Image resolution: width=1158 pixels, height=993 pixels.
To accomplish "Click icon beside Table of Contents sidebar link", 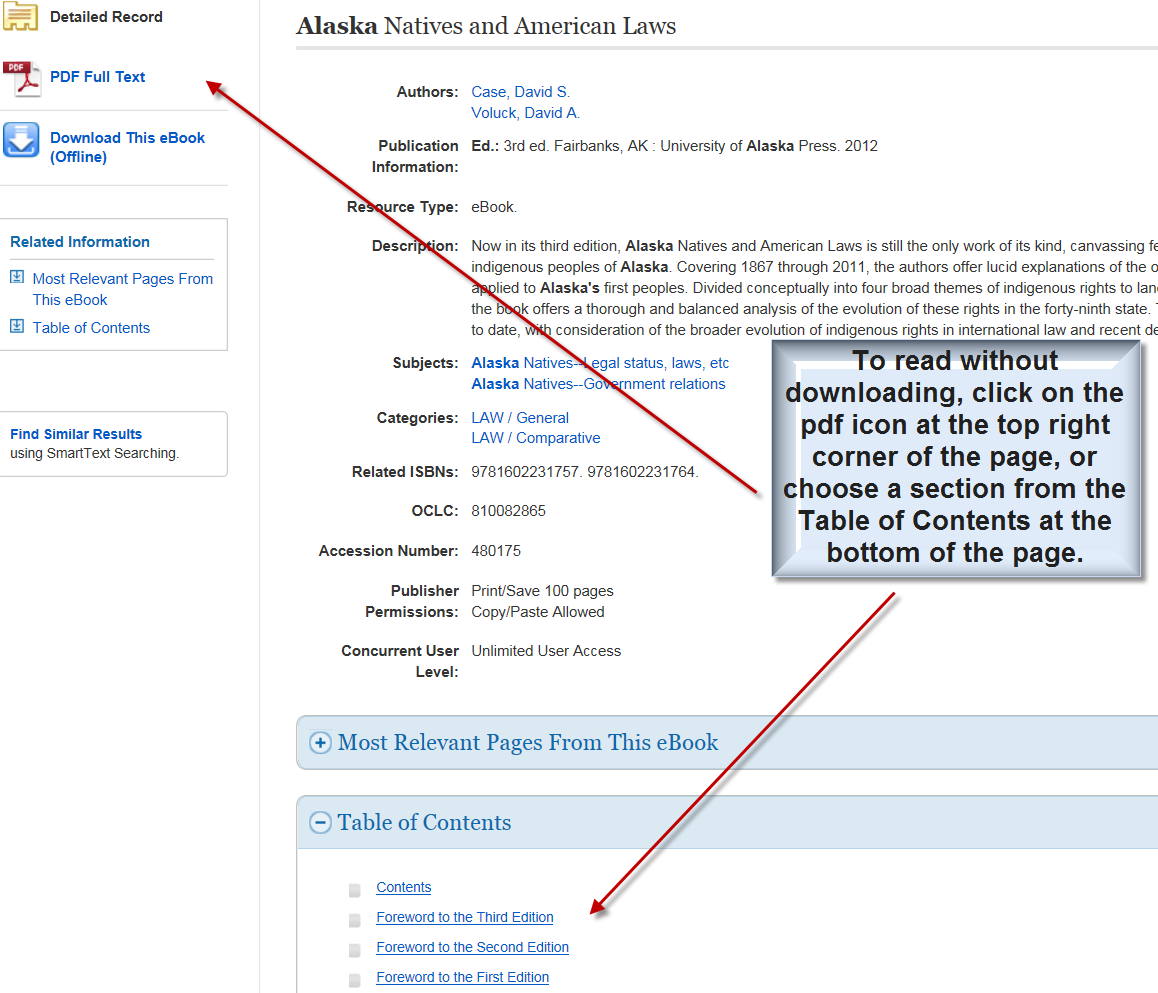I will (17, 326).
